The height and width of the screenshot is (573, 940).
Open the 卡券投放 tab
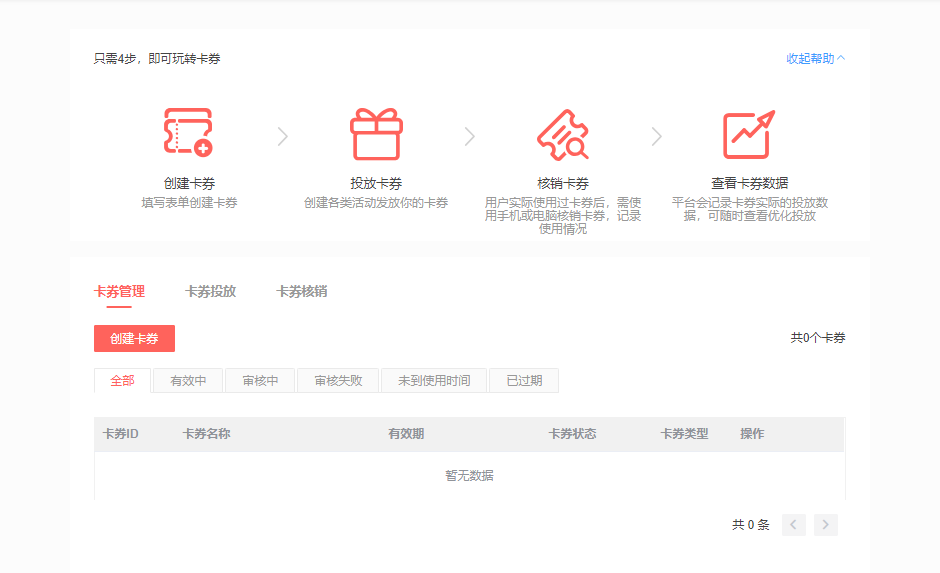click(x=210, y=292)
